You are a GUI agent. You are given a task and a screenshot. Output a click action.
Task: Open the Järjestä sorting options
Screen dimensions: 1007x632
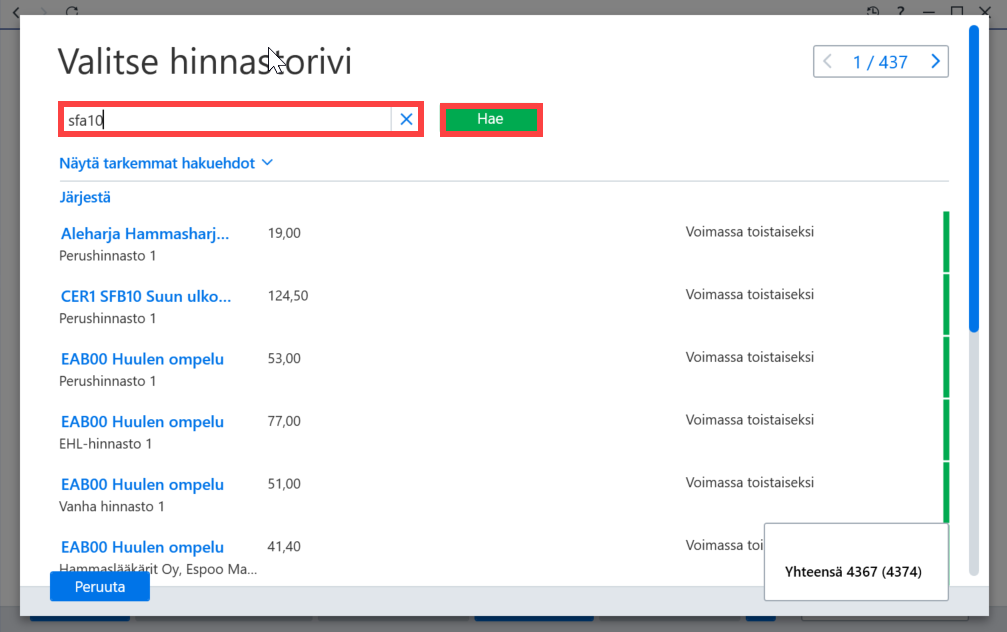[85, 197]
